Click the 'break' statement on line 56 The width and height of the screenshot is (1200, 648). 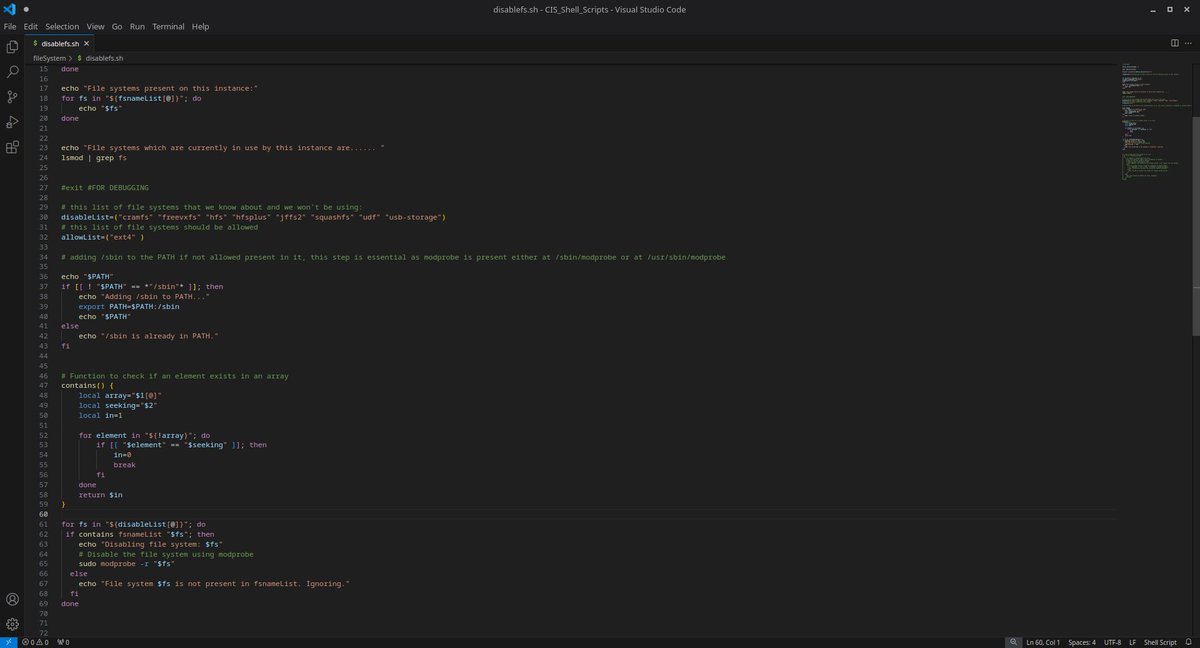pyautogui.click(x=124, y=465)
